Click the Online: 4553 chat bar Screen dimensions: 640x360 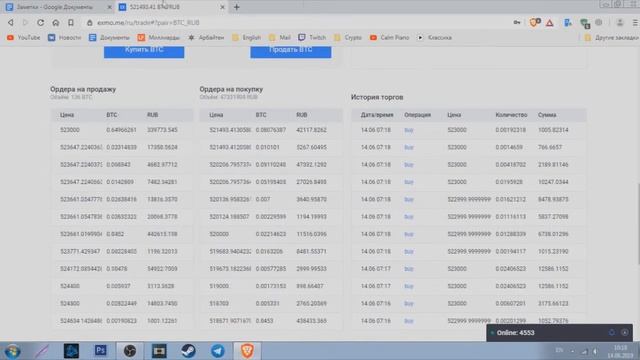click(x=559, y=333)
